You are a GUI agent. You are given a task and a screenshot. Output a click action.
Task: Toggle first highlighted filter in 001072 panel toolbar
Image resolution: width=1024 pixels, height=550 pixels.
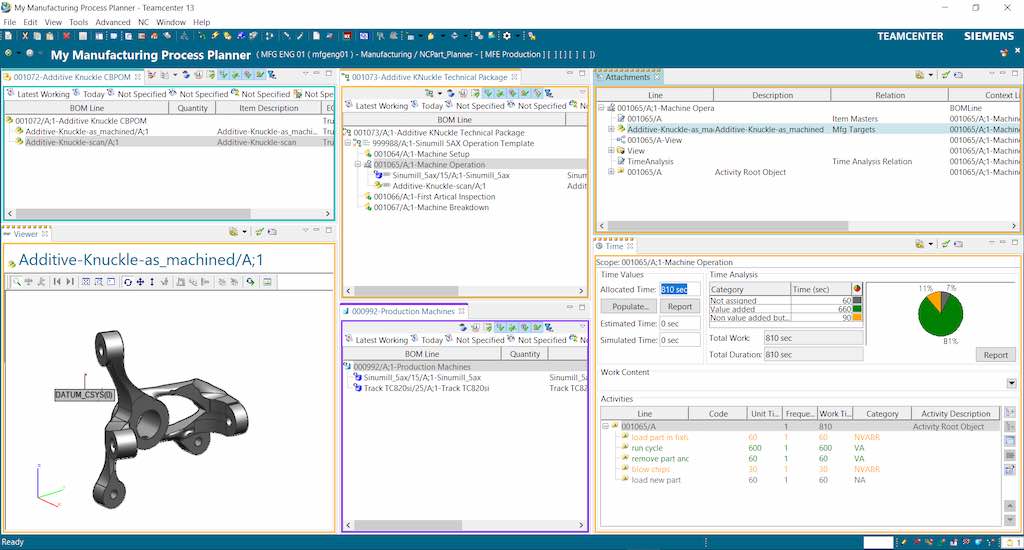(x=223, y=76)
